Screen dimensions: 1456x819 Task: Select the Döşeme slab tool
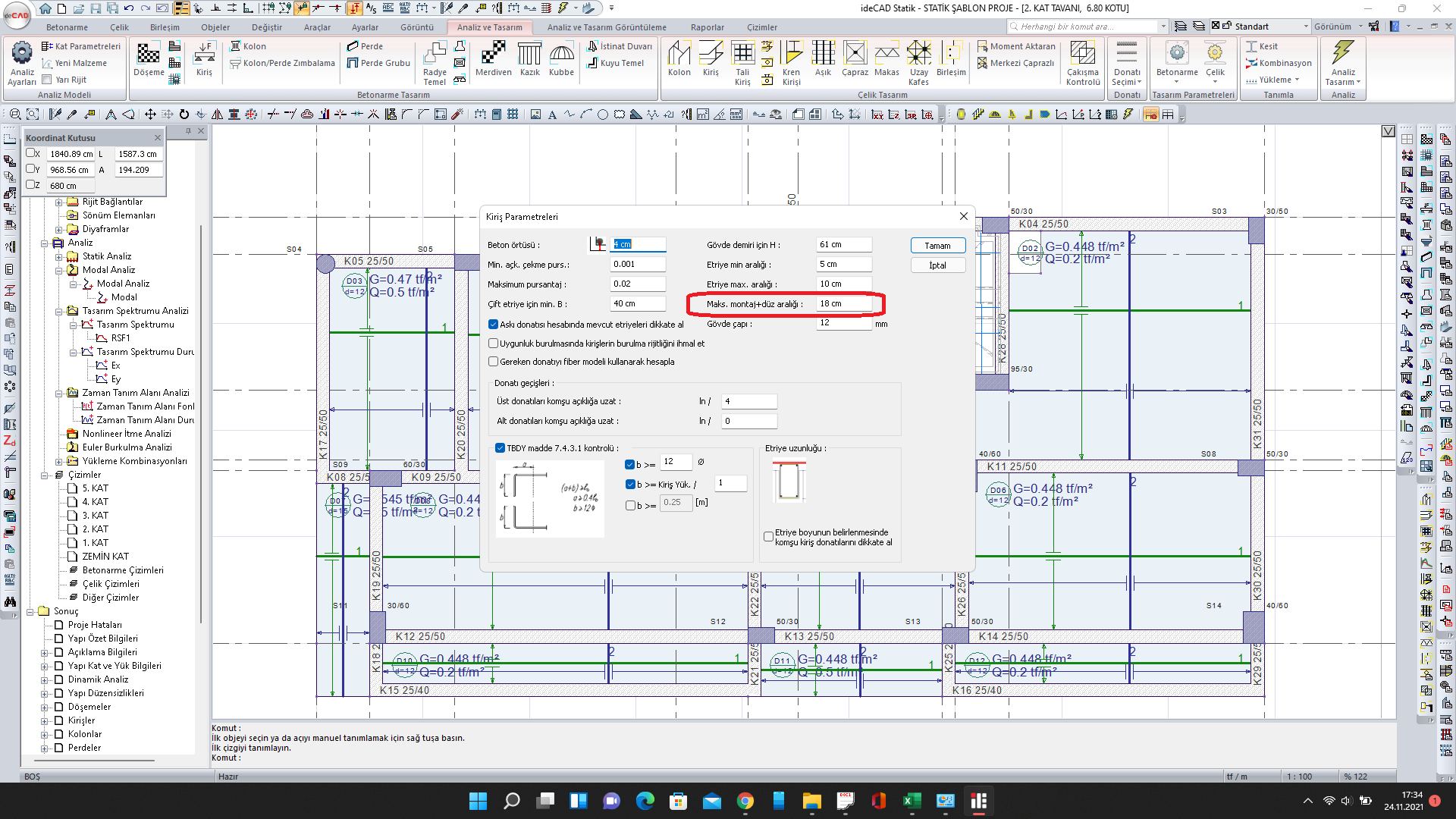point(149,59)
